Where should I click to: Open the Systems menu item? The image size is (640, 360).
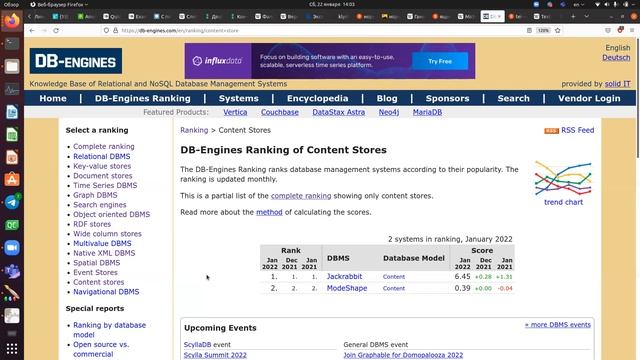tap(238, 98)
